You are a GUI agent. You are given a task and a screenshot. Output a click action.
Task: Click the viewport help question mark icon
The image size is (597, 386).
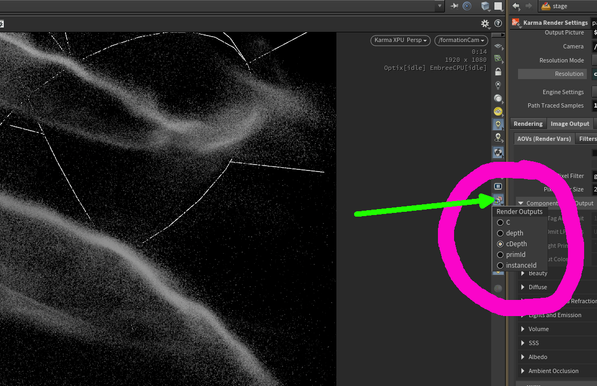(498, 24)
